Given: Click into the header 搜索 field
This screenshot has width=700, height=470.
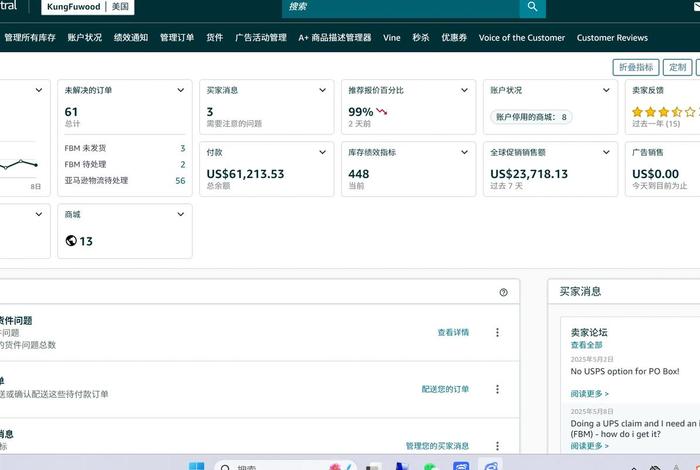Looking at the screenshot, I should coord(401,7).
